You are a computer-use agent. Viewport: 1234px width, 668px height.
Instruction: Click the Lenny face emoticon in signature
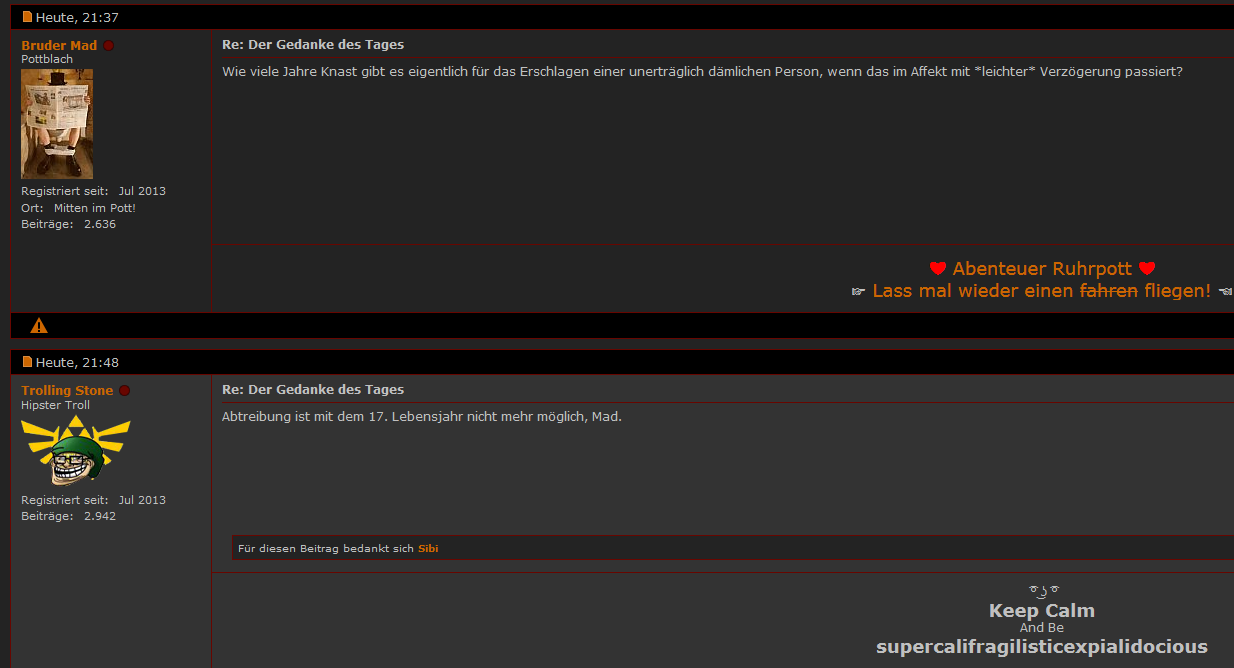pos(1043,591)
